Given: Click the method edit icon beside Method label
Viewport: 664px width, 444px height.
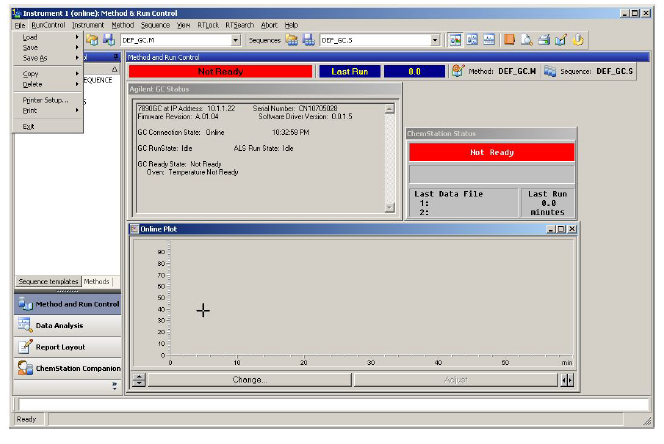Looking at the screenshot, I should 458,71.
